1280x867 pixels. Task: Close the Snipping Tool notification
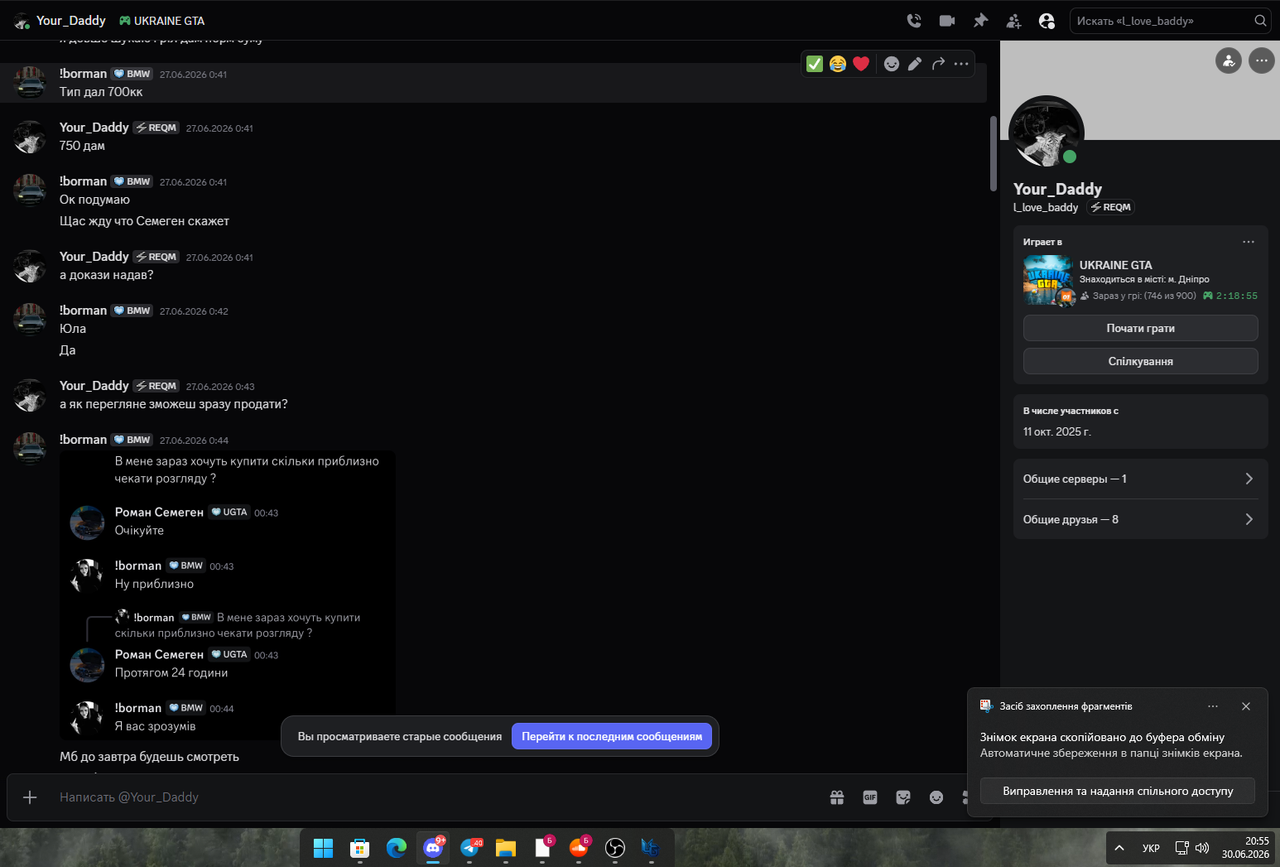pyautogui.click(x=1245, y=706)
